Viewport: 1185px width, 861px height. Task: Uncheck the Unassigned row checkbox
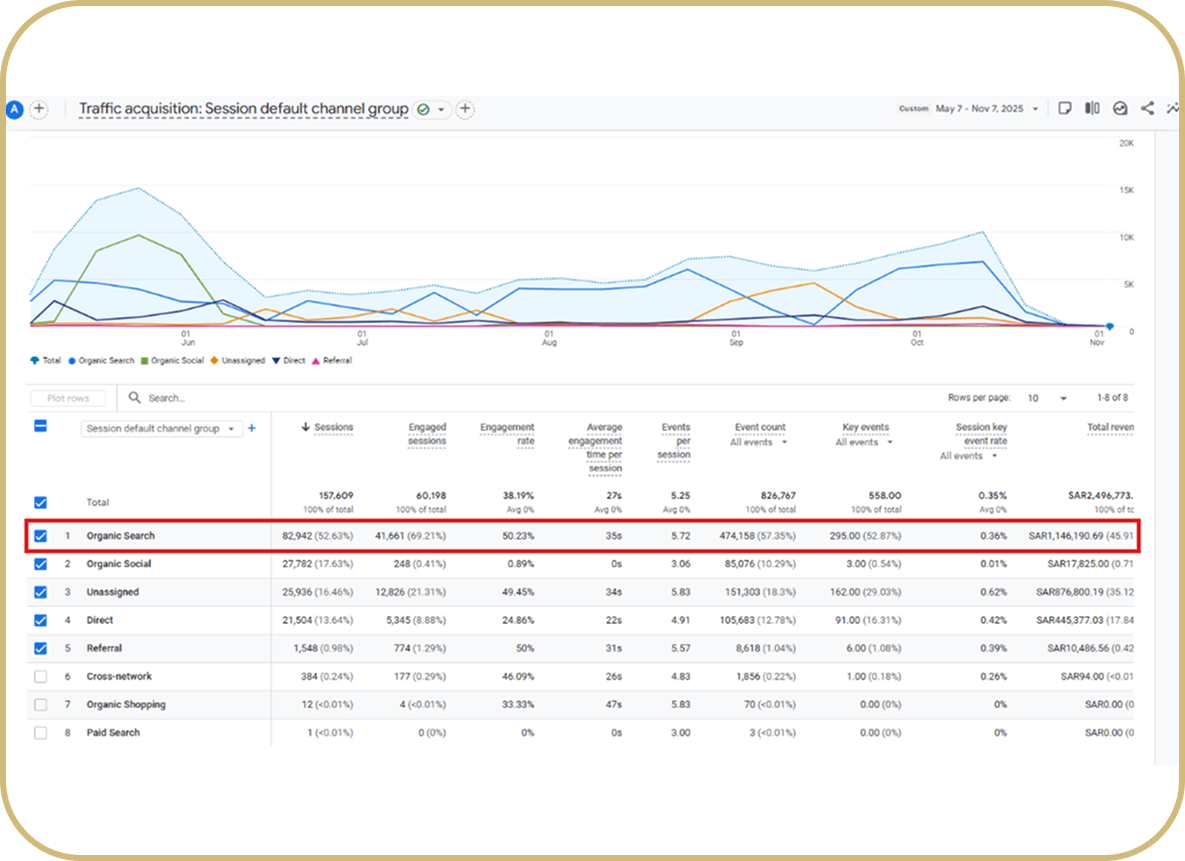pos(41,592)
